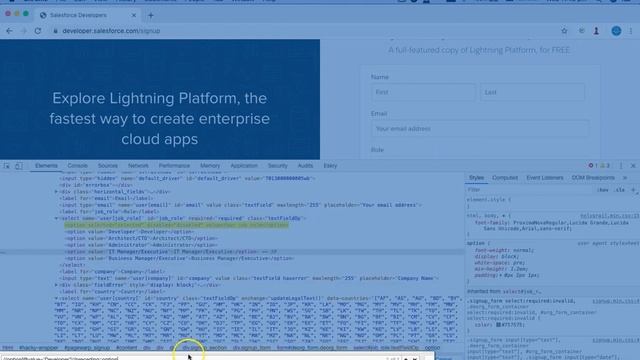Activate the DevTools element inspector icon

(7, 166)
